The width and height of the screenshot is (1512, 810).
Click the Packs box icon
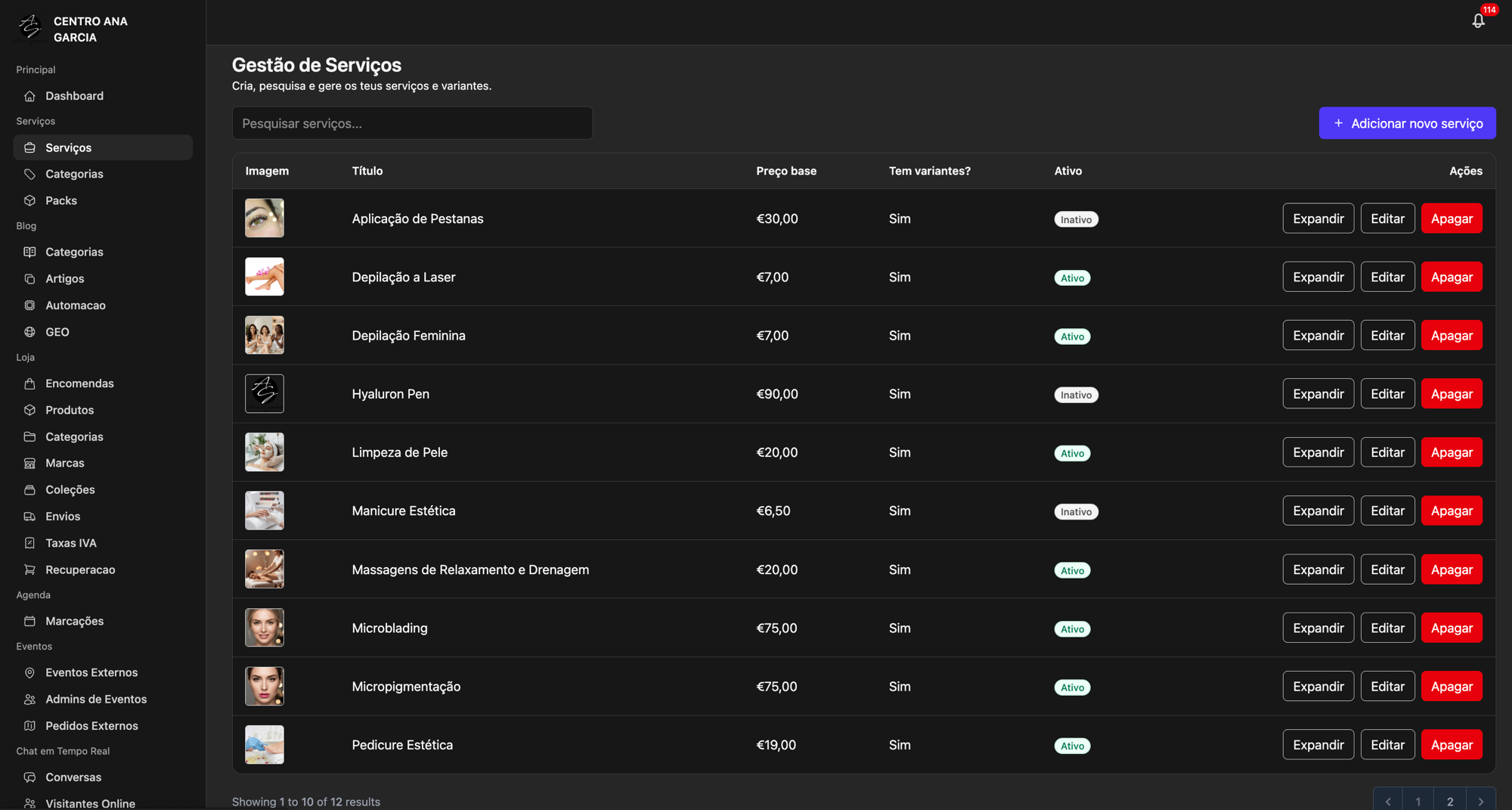click(29, 200)
